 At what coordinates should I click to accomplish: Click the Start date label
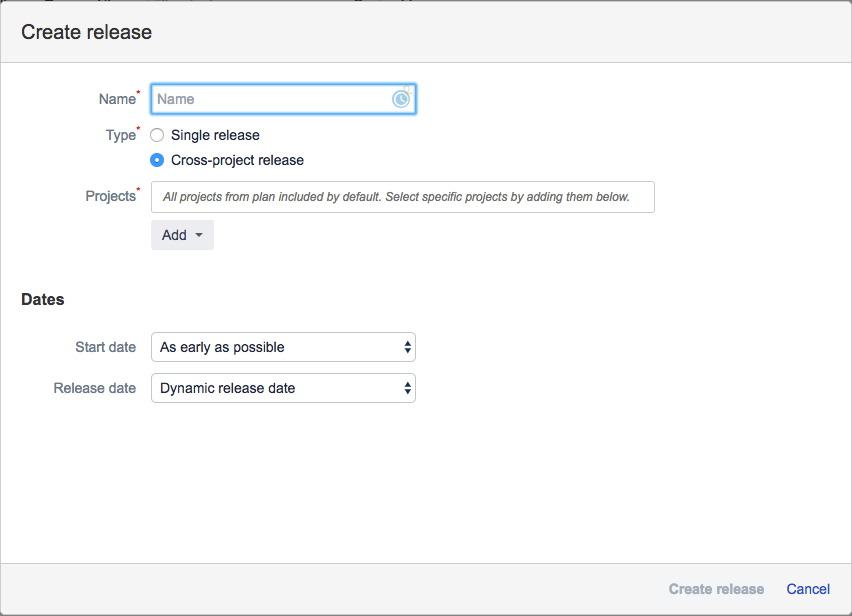[105, 347]
